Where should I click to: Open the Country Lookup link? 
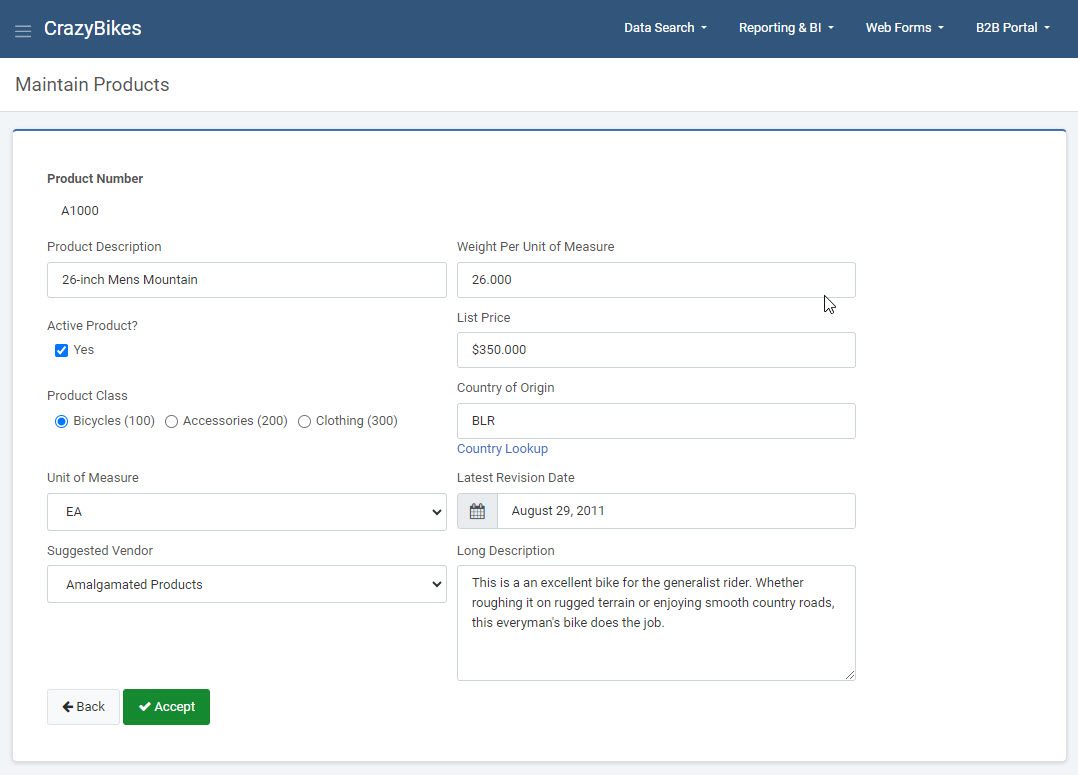[x=503, y=448]
